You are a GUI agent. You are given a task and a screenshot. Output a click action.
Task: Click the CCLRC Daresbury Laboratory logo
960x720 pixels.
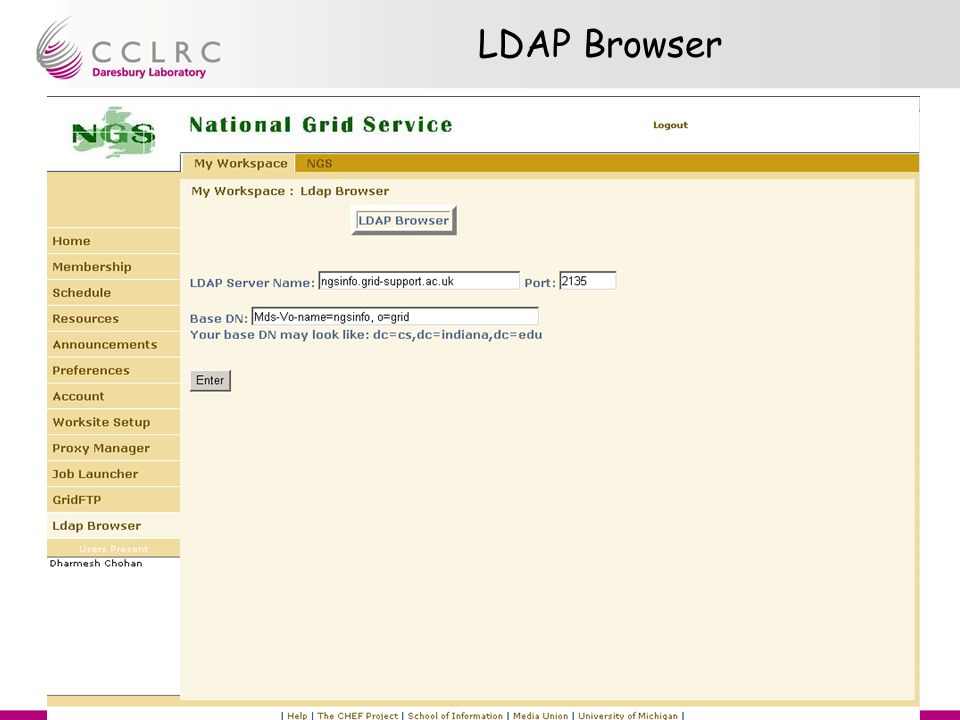click(x=129, y=49)
